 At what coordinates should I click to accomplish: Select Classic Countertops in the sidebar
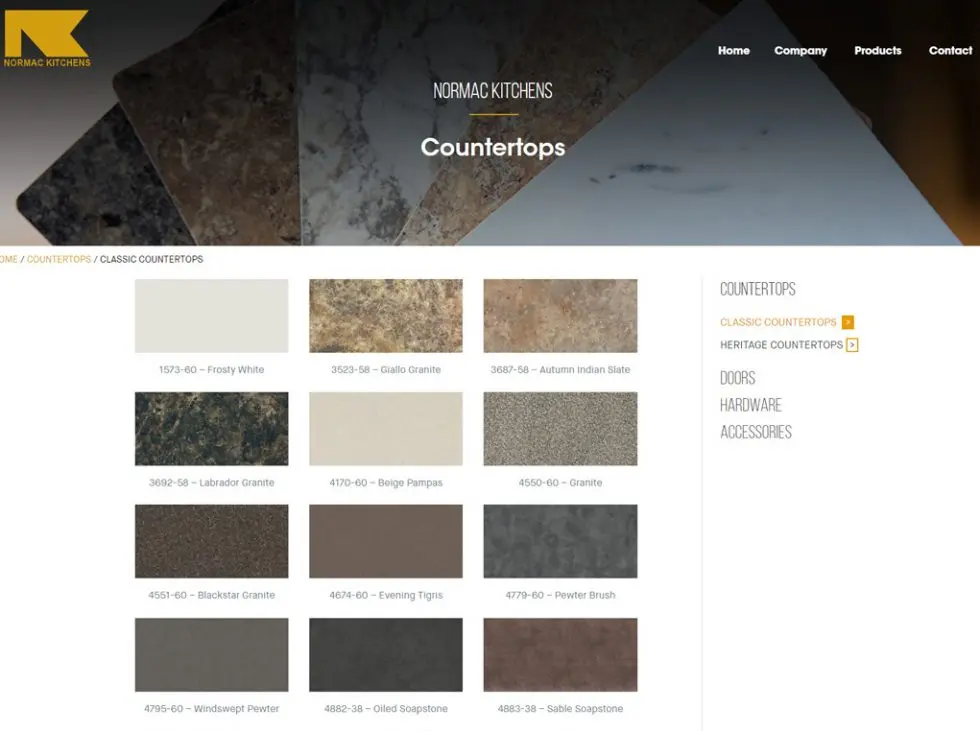pyautogui.click(x=778, y=322)
